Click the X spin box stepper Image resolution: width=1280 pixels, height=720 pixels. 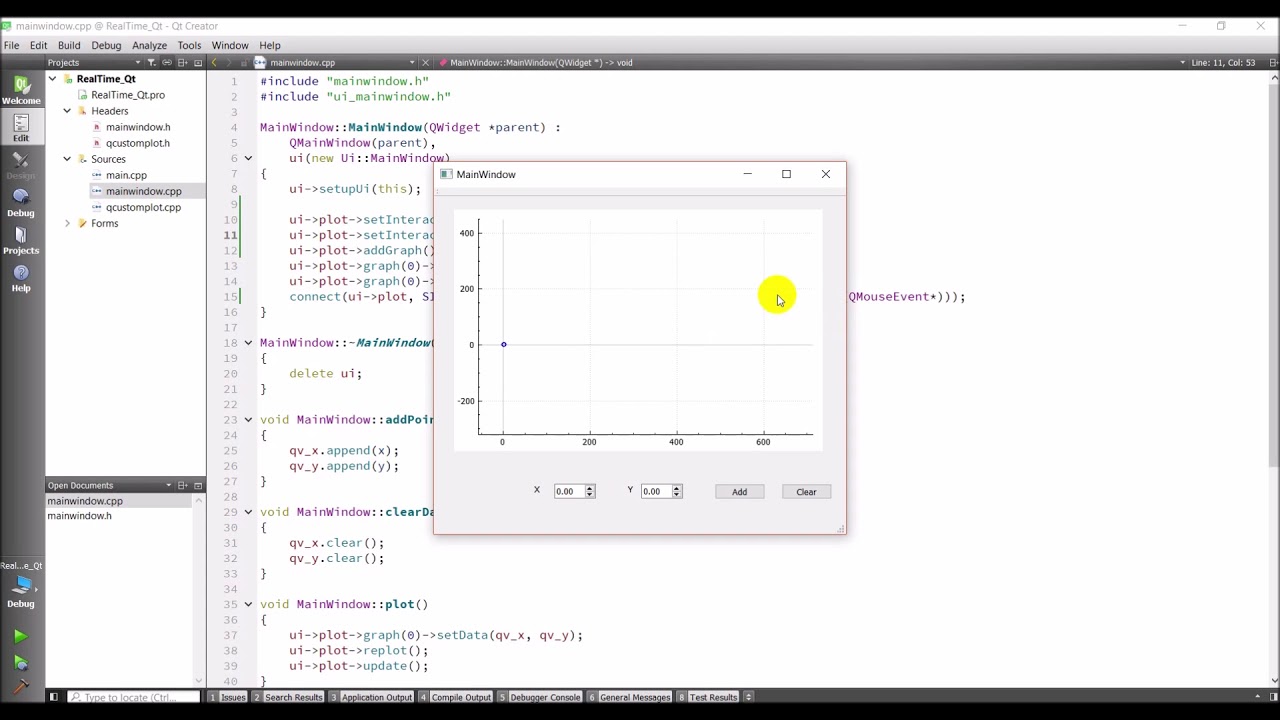tap(589, 491)
